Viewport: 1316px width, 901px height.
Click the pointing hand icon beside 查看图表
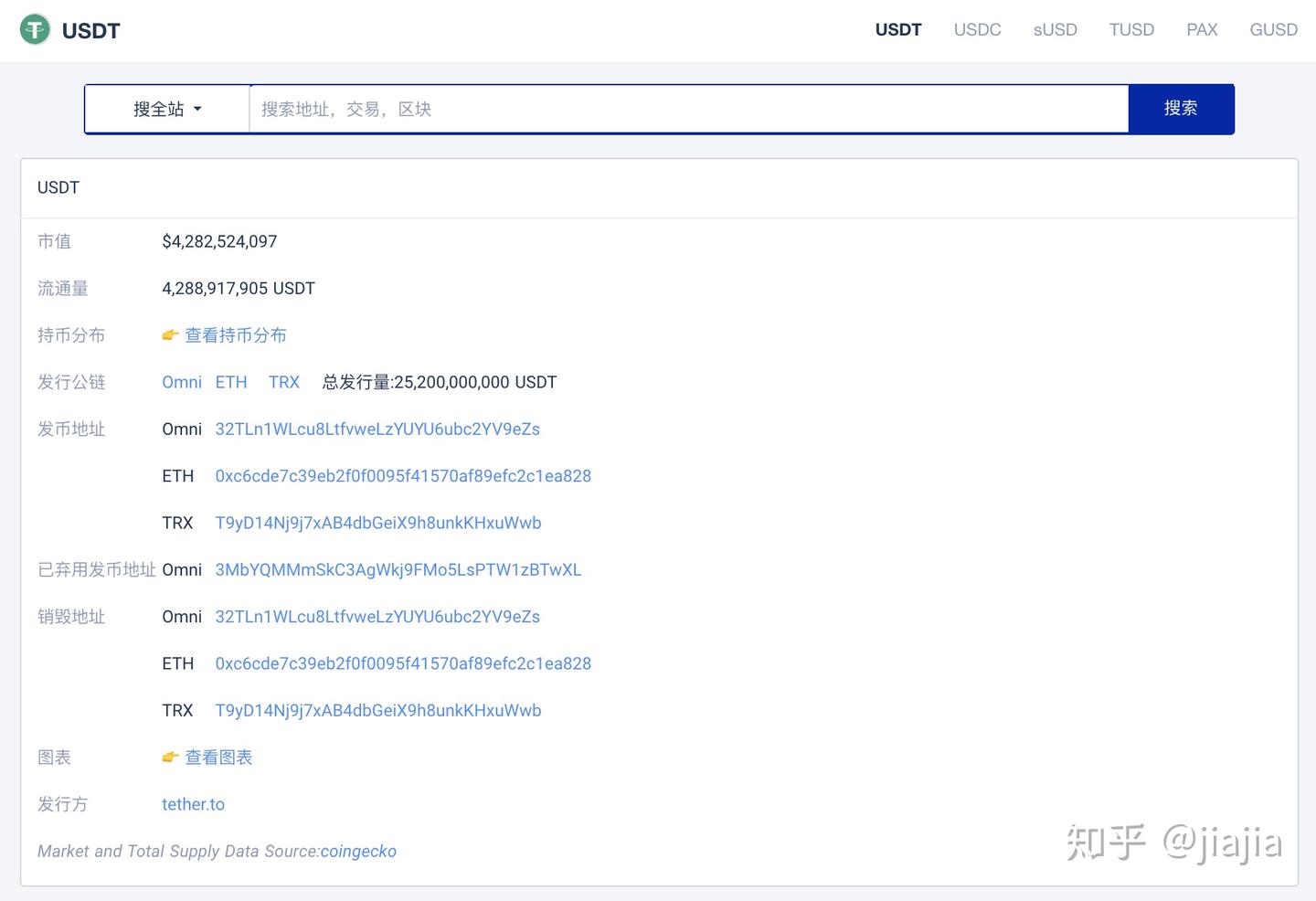(x=170, y=758)
